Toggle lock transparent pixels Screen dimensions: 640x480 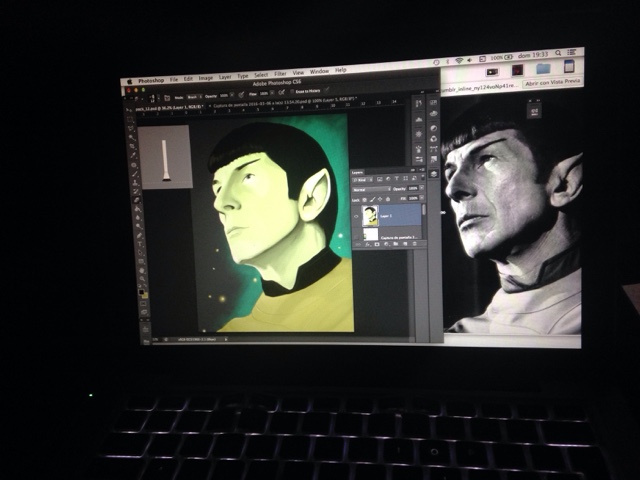point(364,200)
